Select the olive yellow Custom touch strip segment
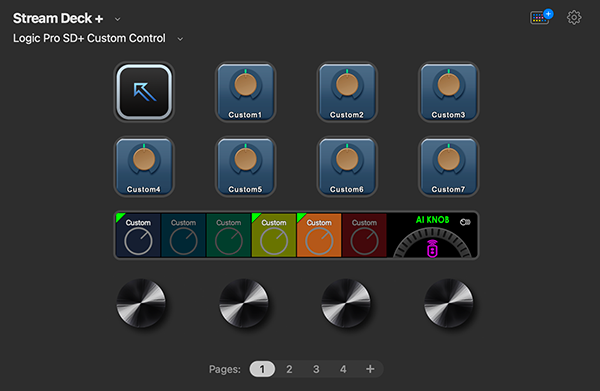 274,235
